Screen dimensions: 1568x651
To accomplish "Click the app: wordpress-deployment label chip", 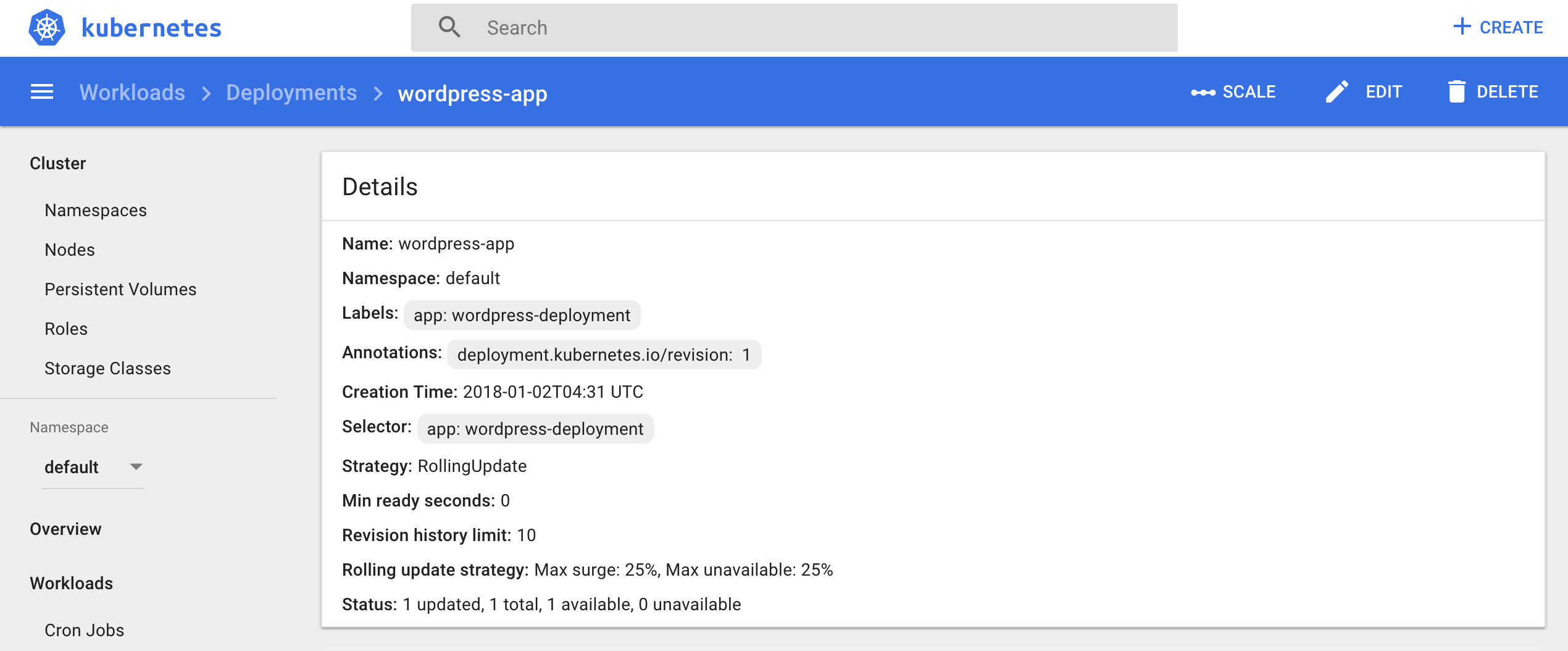I will [522, 316].
